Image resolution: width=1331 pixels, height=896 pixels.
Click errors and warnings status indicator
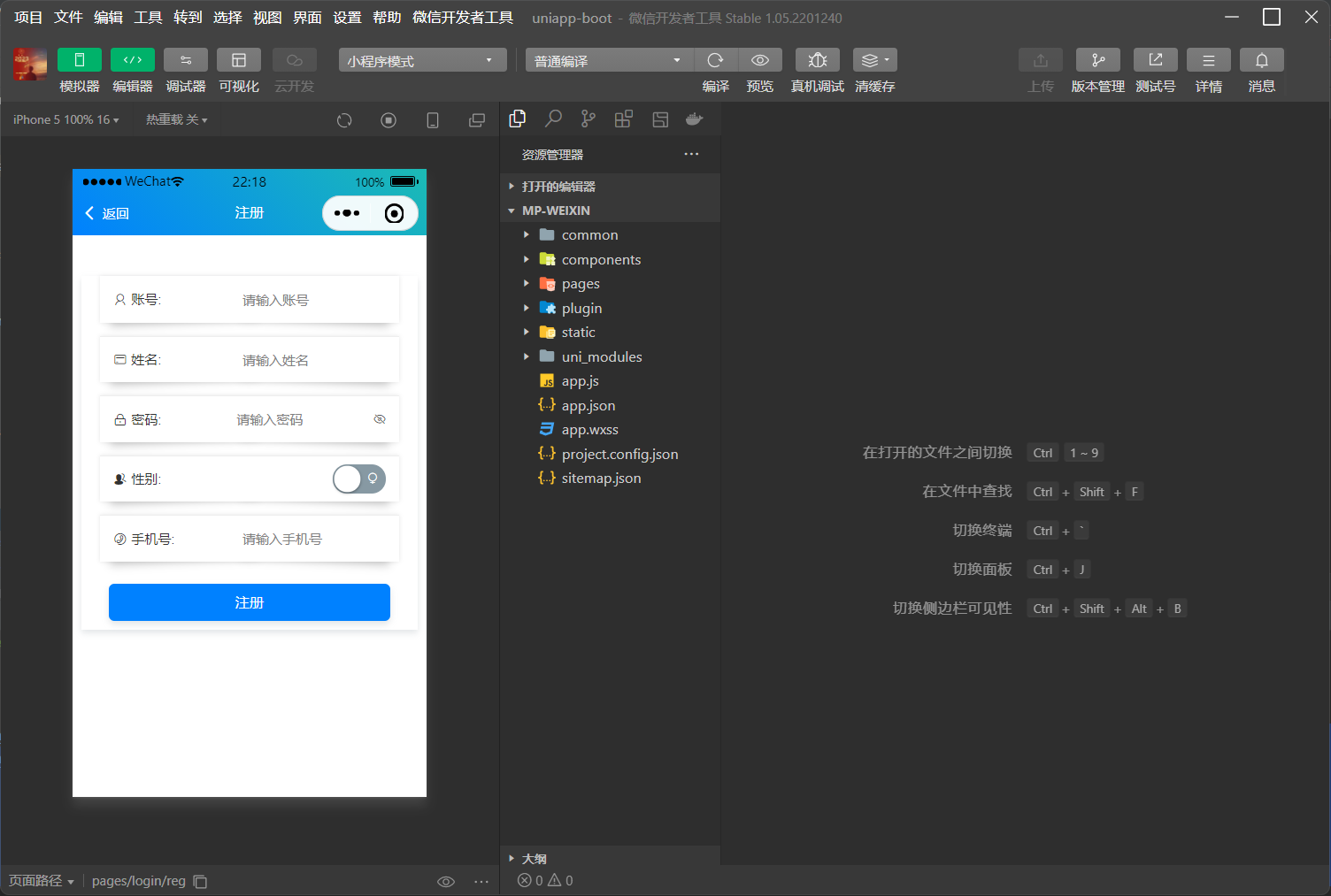point(545,880)
